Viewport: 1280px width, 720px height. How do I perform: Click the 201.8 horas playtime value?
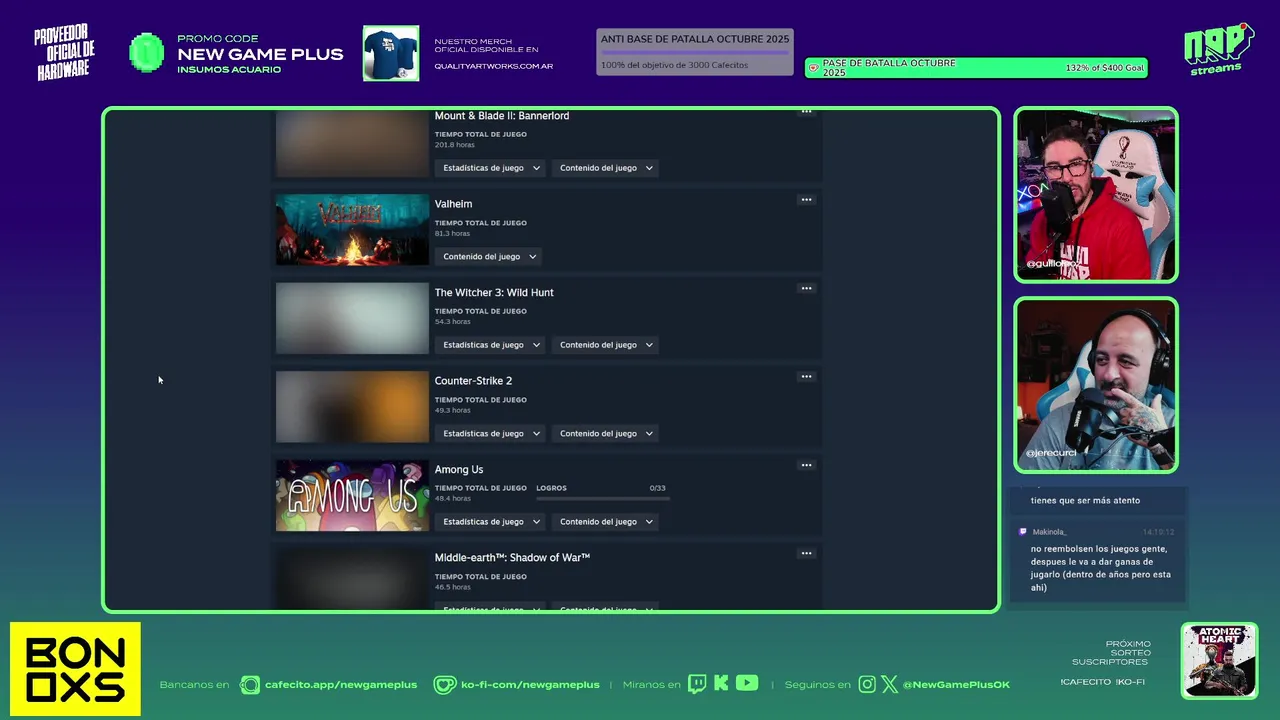point(455,145)
